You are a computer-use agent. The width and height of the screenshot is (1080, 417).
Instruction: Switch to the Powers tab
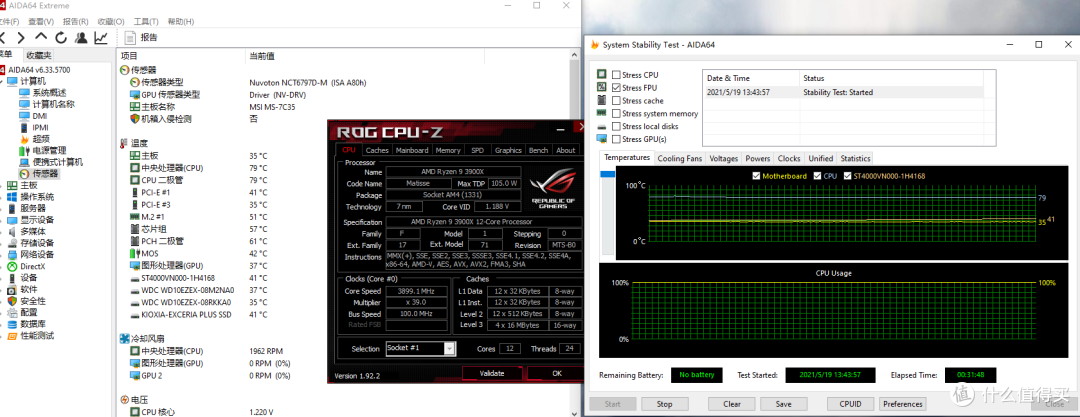coord(758,158)
